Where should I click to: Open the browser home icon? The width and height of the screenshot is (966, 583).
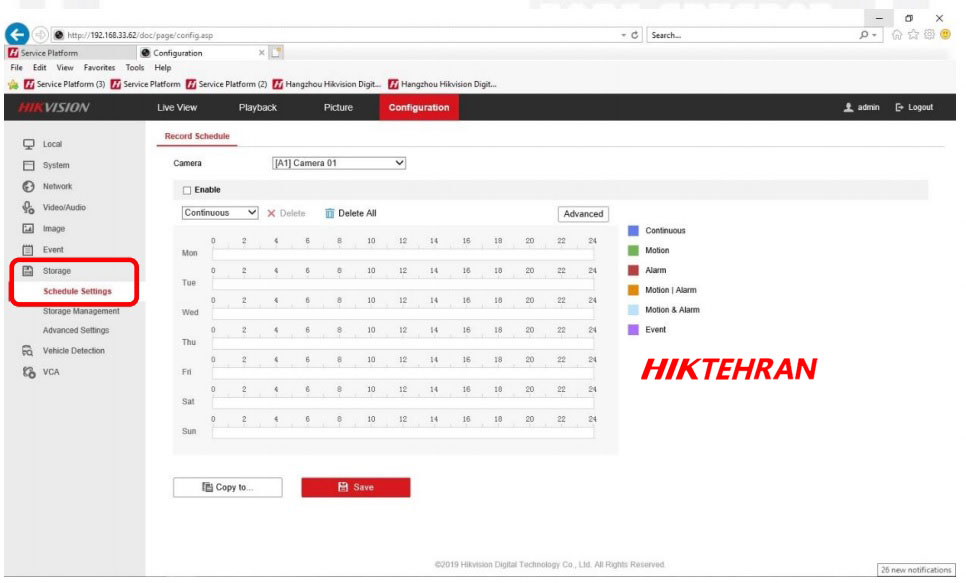coord(897,35)
